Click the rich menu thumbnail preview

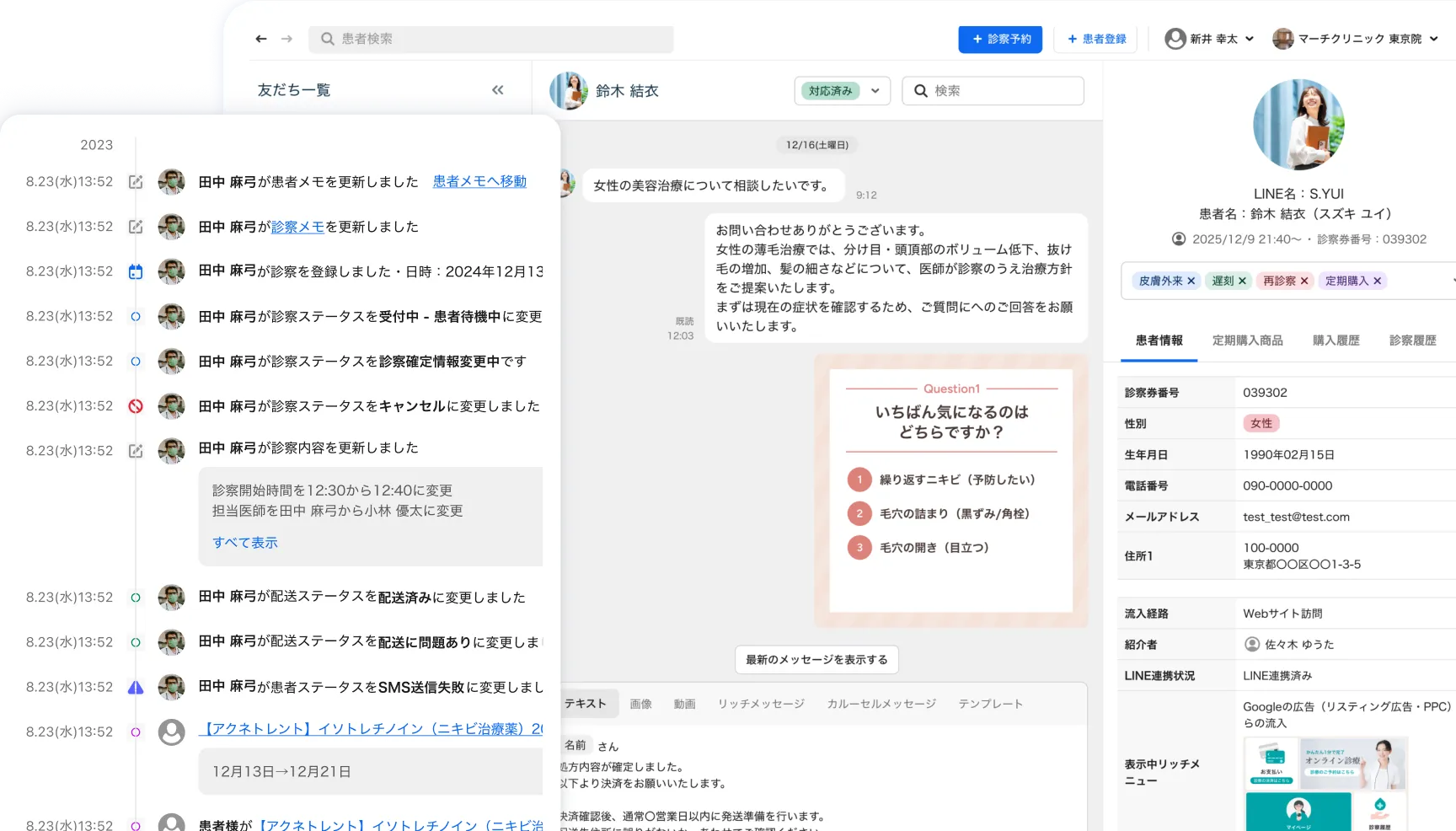tap(1325, 784)
